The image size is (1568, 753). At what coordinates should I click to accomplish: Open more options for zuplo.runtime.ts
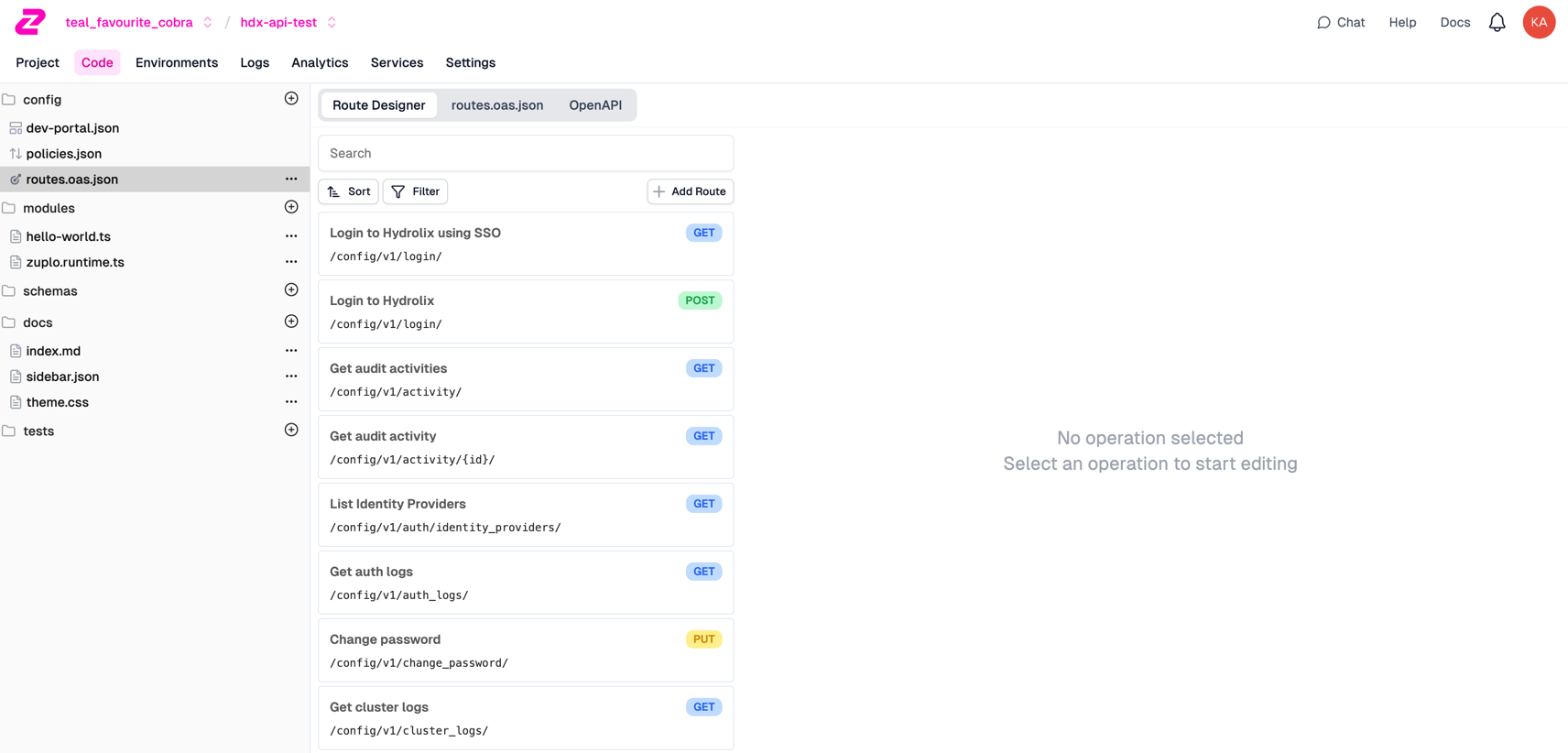tap(291, 262)
